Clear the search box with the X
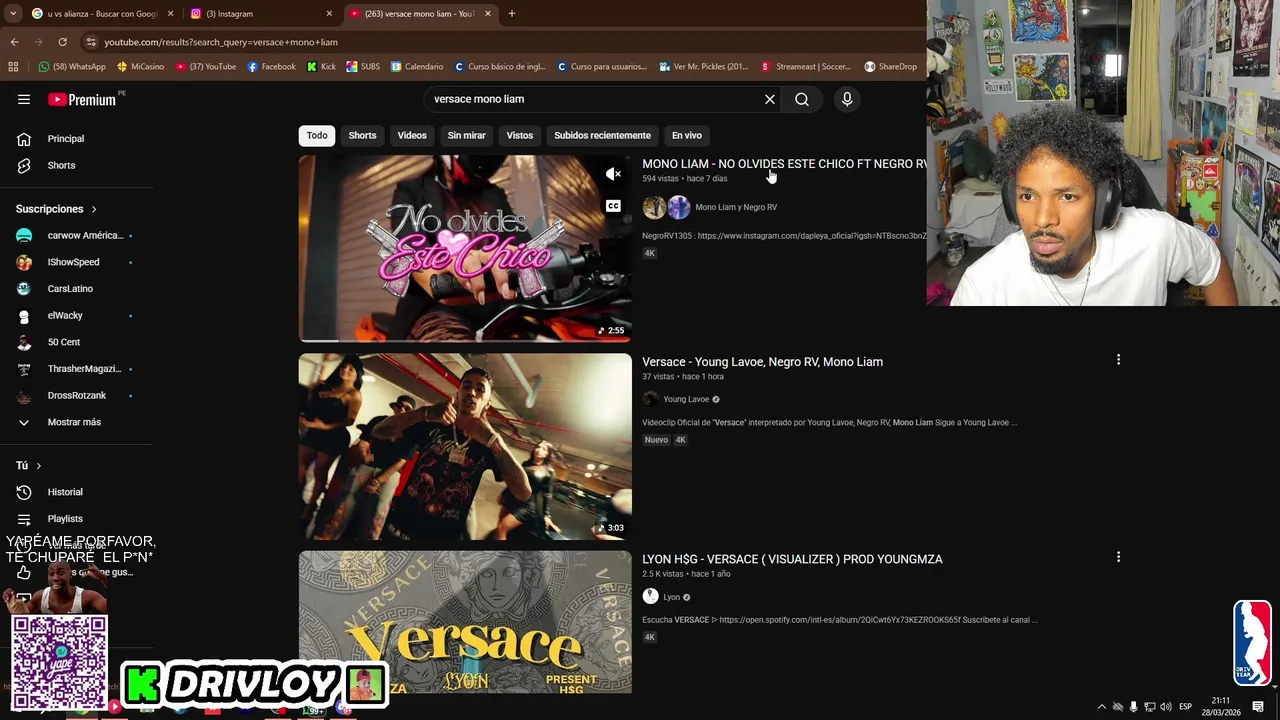Viewport: 1280px width, 720px height. [x=770, y=99]
